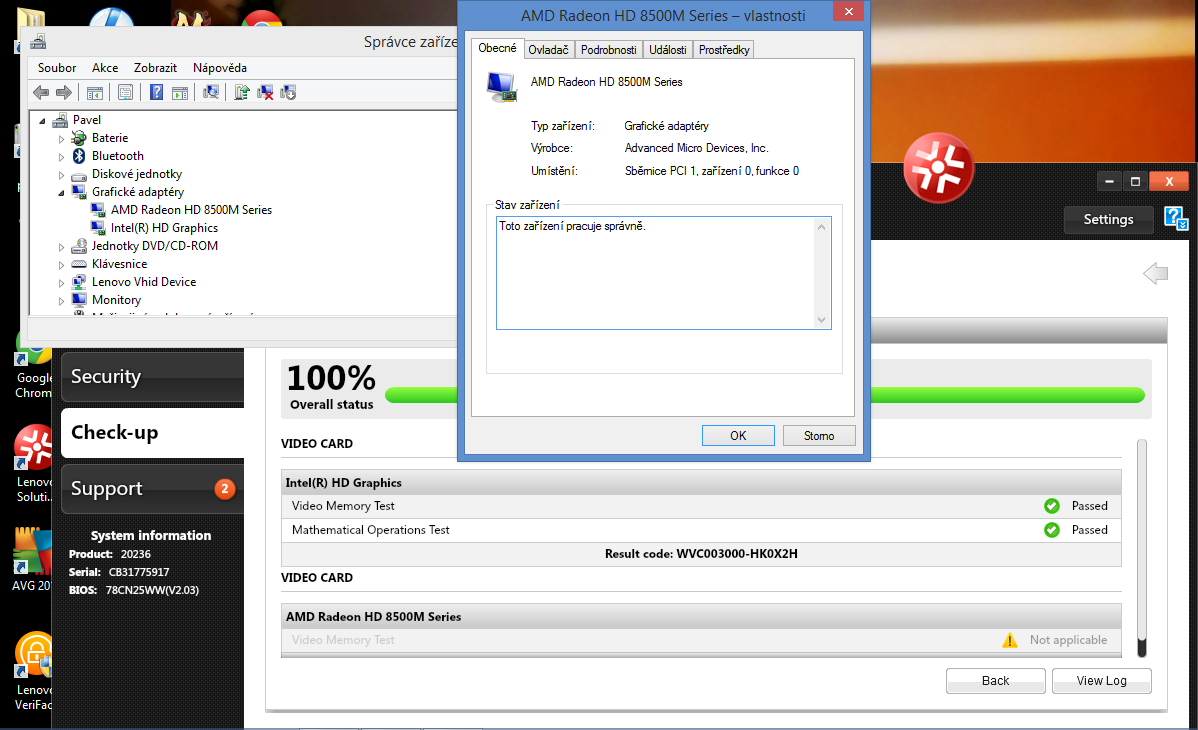Expand the Klávesnice node

click(x=62, y=264)
